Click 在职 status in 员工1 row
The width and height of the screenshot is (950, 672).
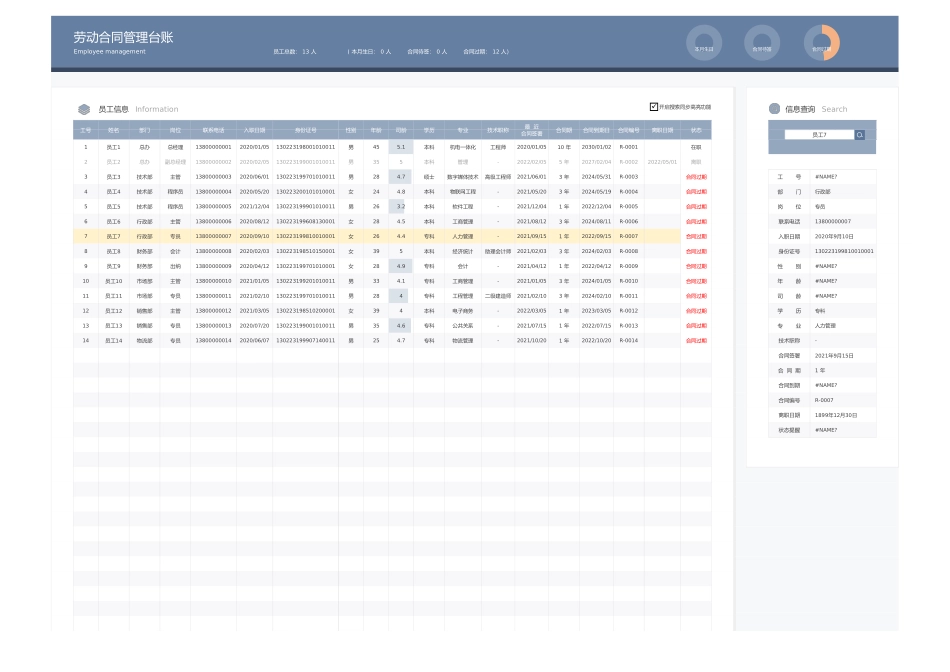pos(696,147)
